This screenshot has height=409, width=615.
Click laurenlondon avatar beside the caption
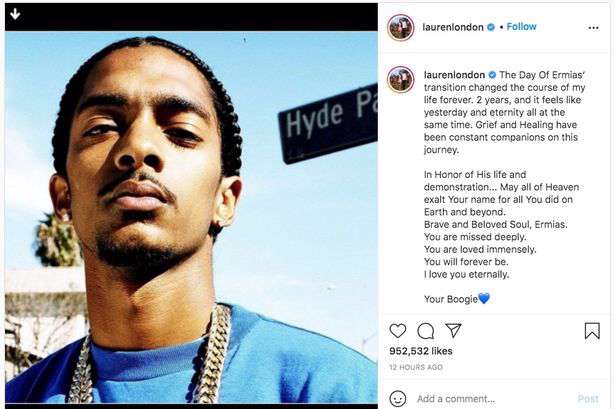coord(400,79)
